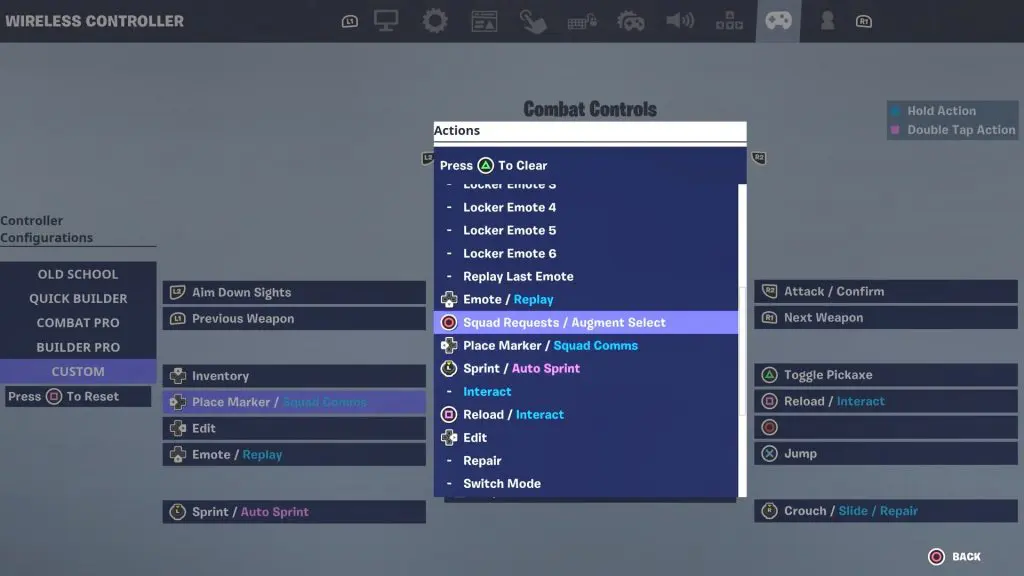Open the Touch and Motion settings icon
The height and width of the screenshot is (576, 1024).
click(533, 21)
